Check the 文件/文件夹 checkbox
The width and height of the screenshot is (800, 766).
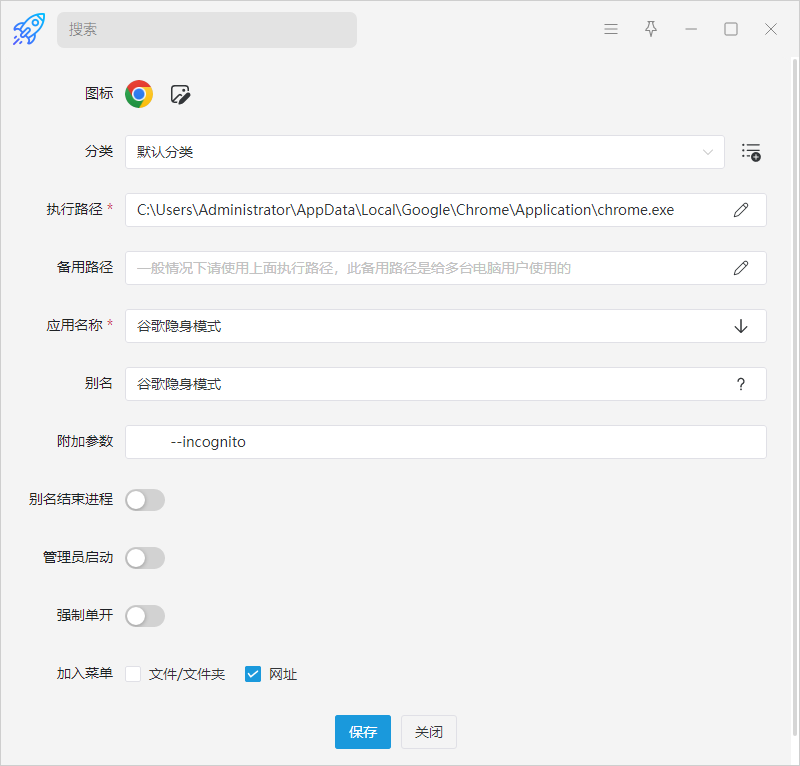click(133, 674)
